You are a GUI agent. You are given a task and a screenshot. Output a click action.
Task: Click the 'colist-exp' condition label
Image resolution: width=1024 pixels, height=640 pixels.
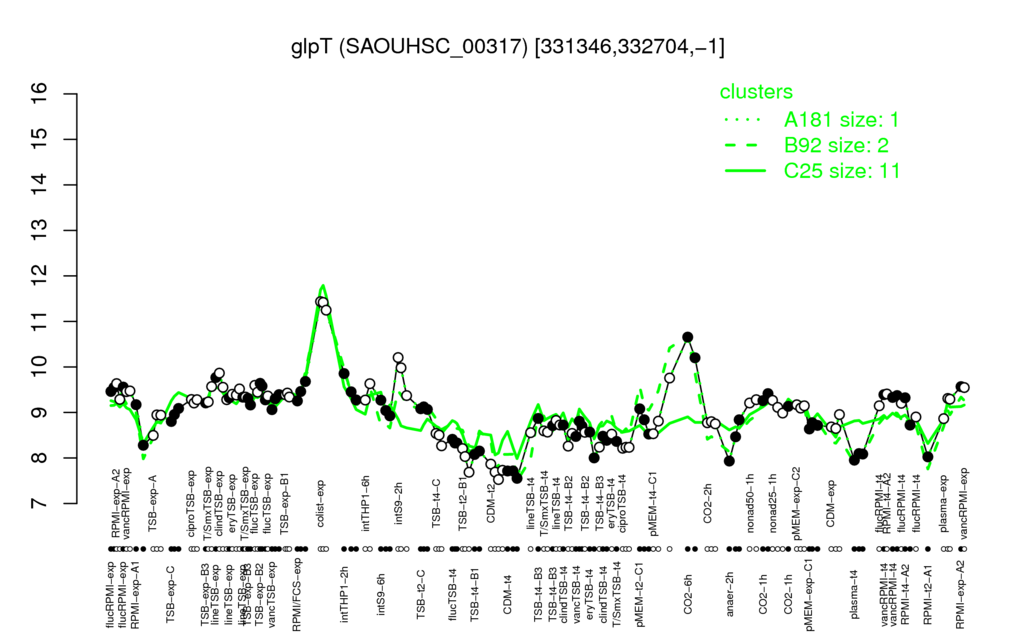click(x=321, y=502)
